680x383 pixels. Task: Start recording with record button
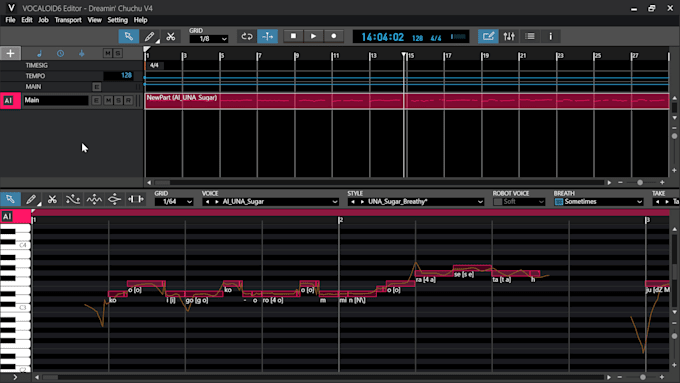pos(333,36)
